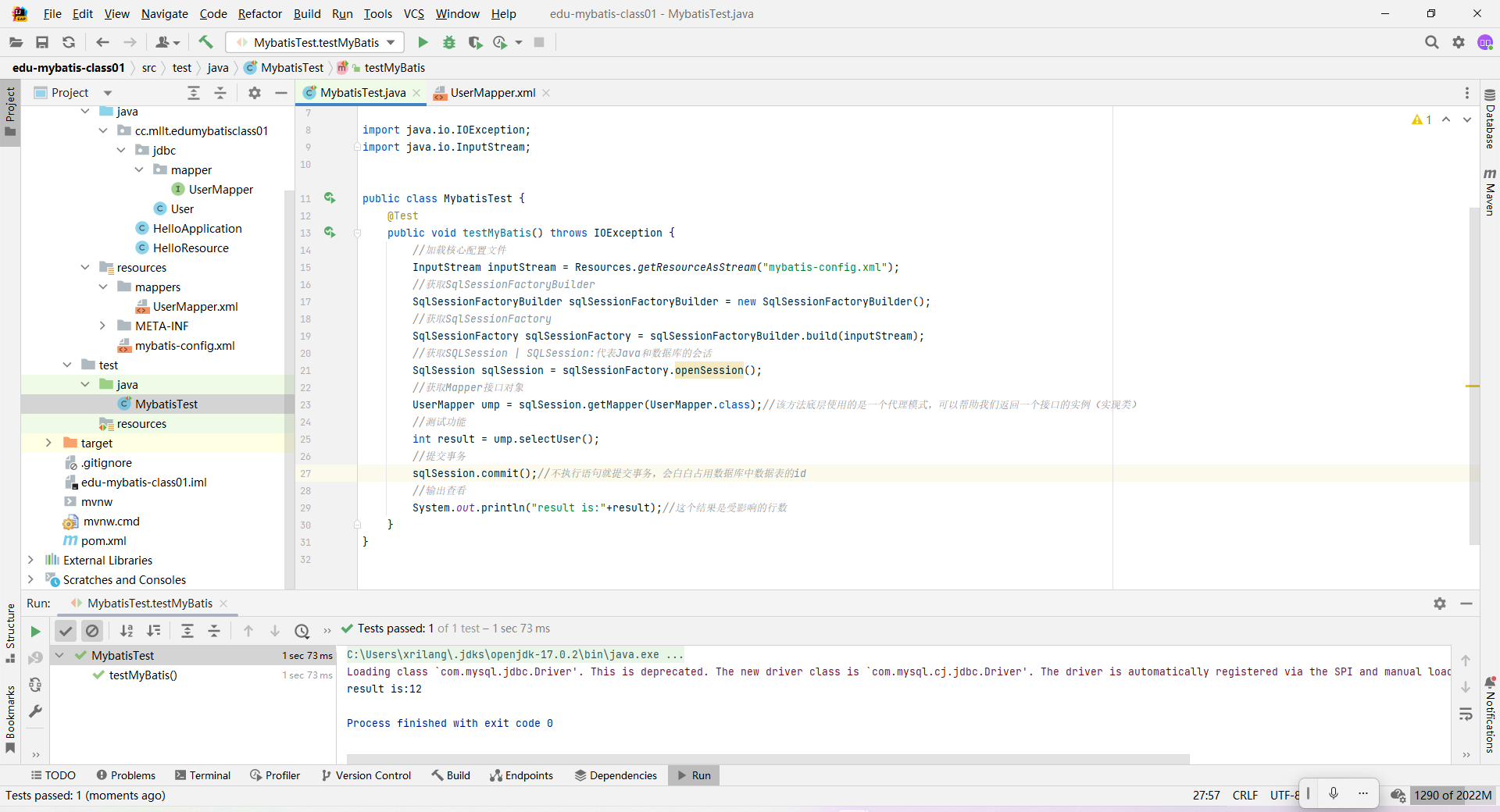Open the Terminal tool tab
Viewport: 1500px width, 812px height.
[x=203, y=775]
